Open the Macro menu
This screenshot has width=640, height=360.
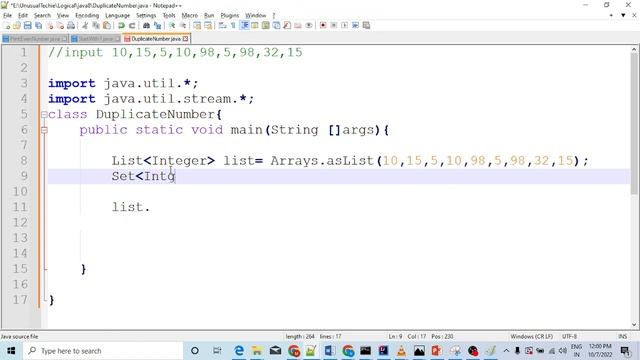[x=189, y=16]
